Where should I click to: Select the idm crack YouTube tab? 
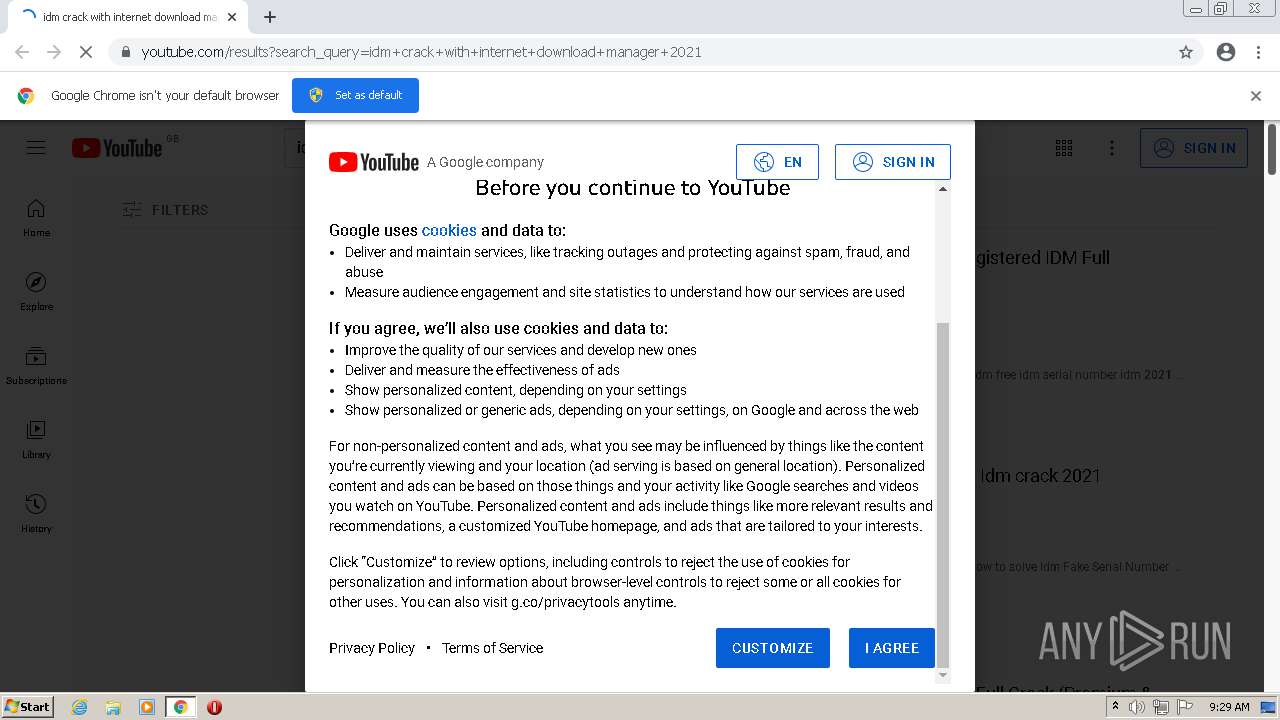127,17
